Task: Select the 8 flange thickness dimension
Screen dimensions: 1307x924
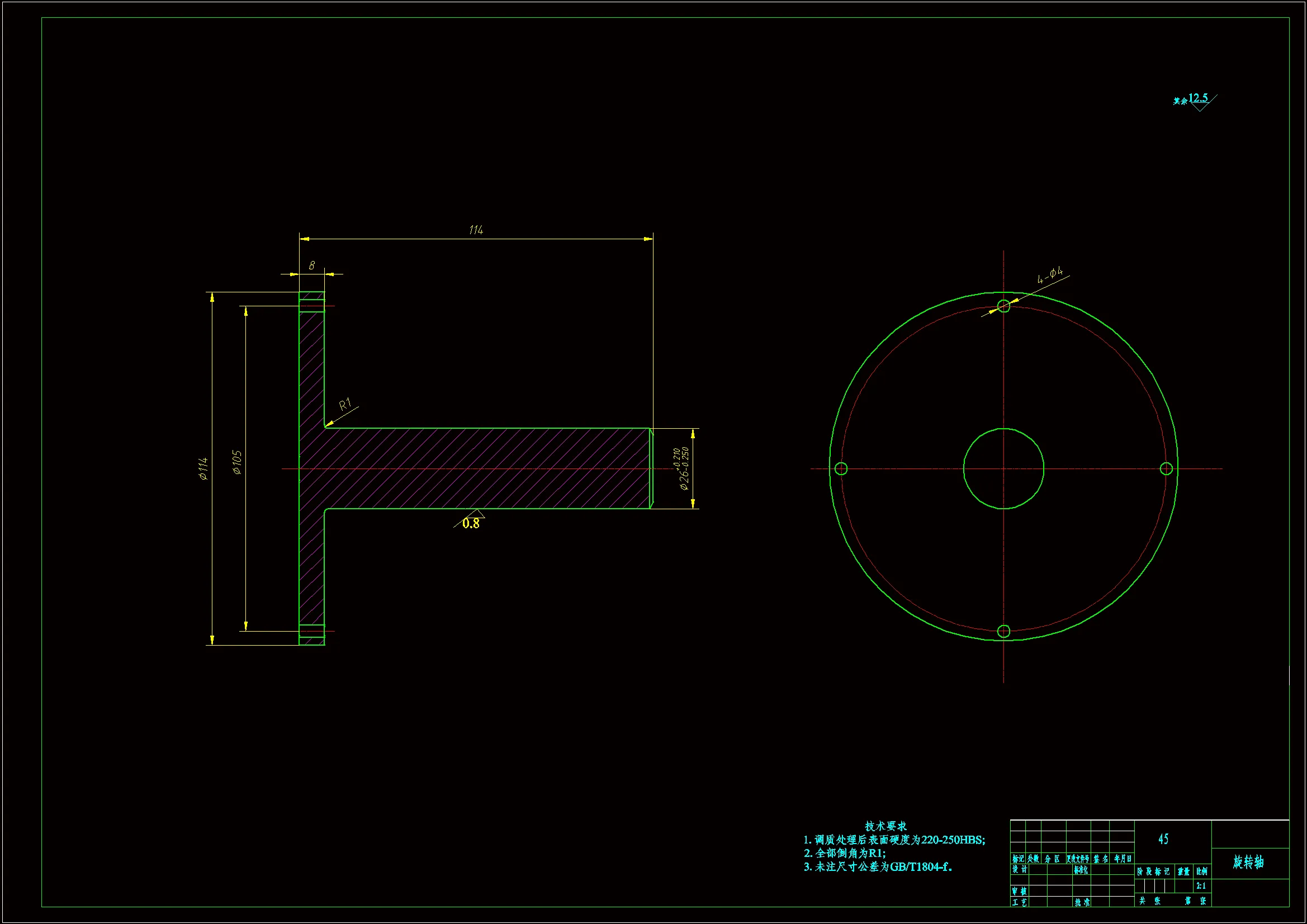Action: click(312, 266)
